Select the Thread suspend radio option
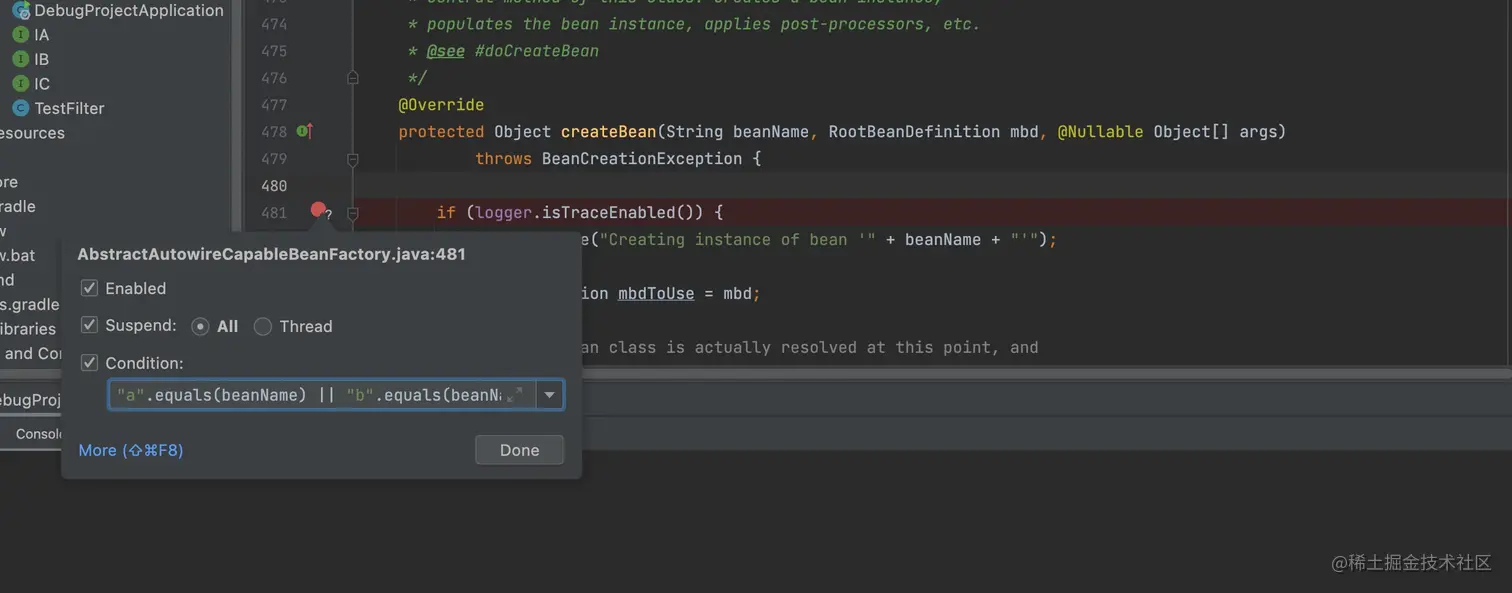 point(263,326)
